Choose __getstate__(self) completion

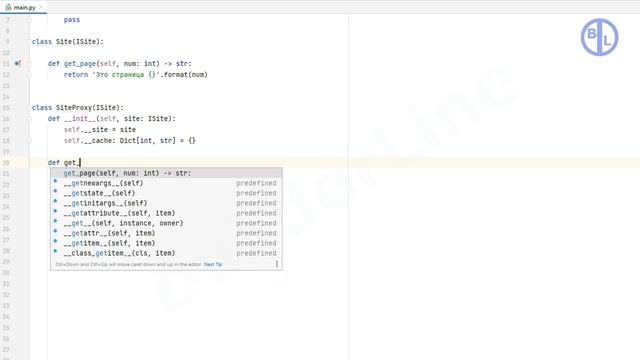(x=166, y=193)
